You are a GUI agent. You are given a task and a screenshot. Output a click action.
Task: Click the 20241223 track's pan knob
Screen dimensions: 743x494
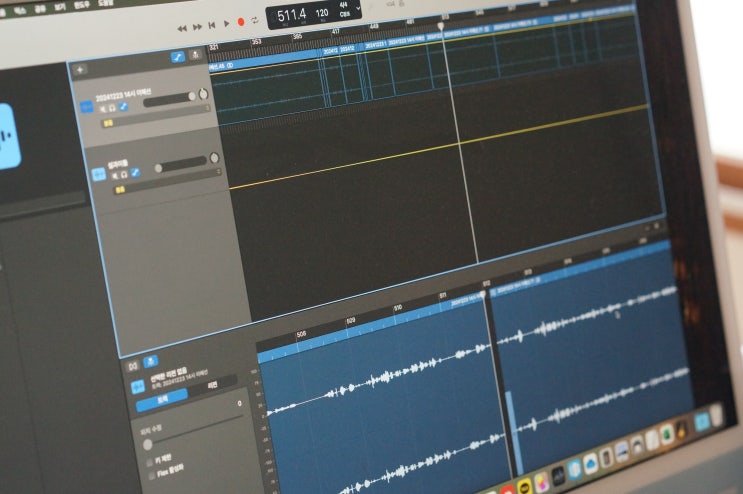pyautogui.click(x=203, y=94)
